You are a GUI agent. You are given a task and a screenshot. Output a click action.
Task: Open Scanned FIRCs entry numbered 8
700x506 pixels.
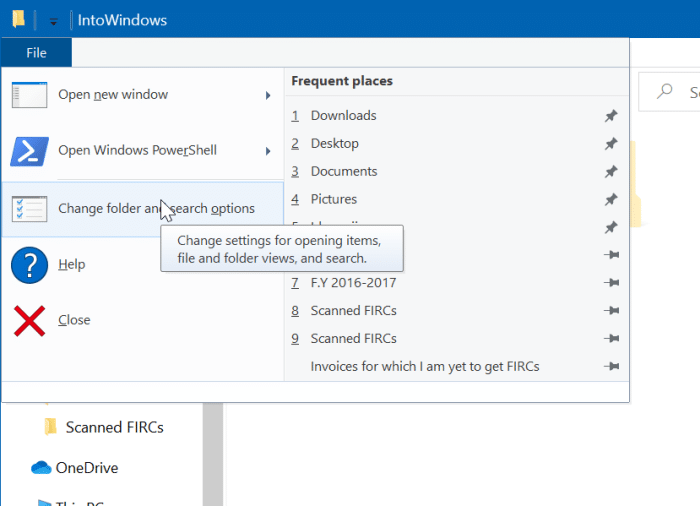[442, 311]
